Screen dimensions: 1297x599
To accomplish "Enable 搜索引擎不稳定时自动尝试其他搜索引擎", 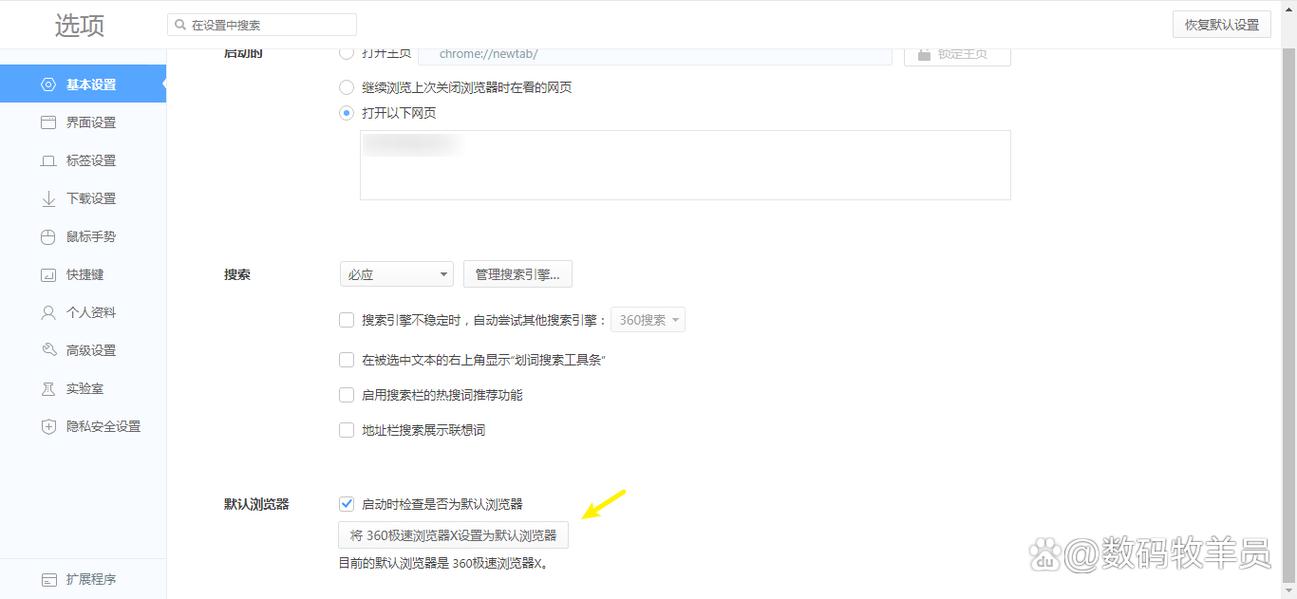I will pos(346,319).
